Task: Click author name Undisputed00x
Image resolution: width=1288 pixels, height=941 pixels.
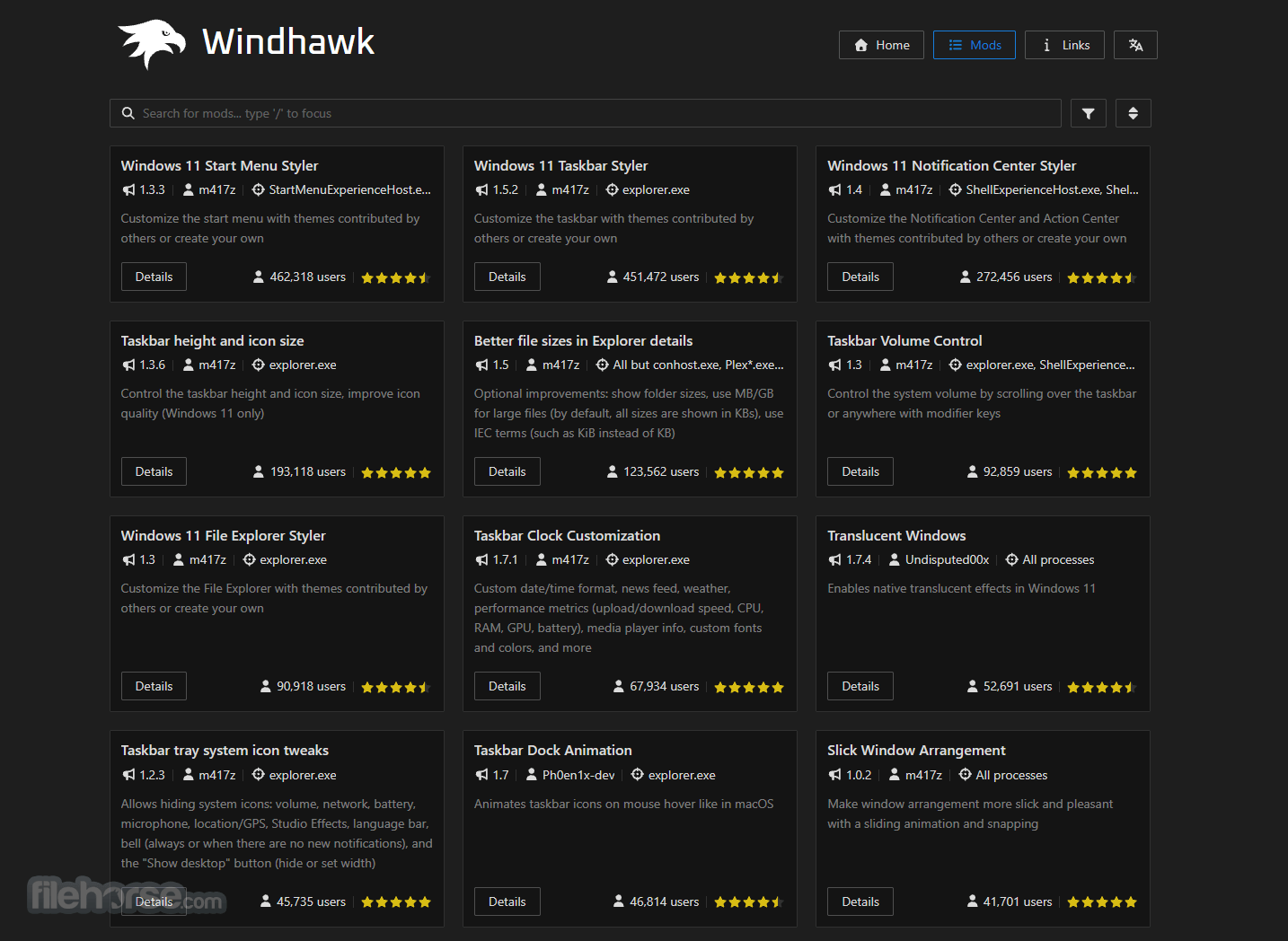Action: pyautogui.click(x=947, y=559)
